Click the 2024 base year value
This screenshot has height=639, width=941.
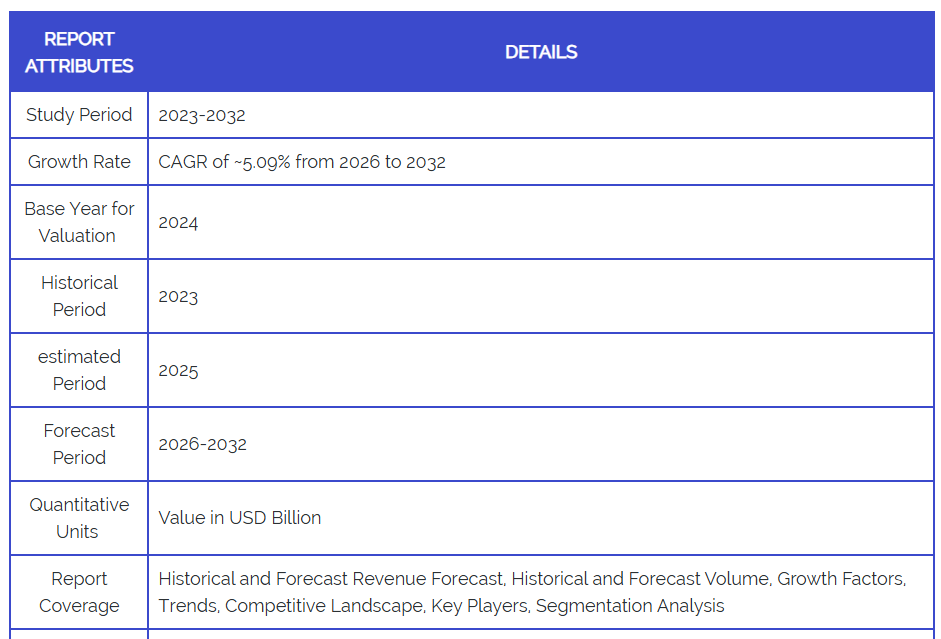point(178,223)
